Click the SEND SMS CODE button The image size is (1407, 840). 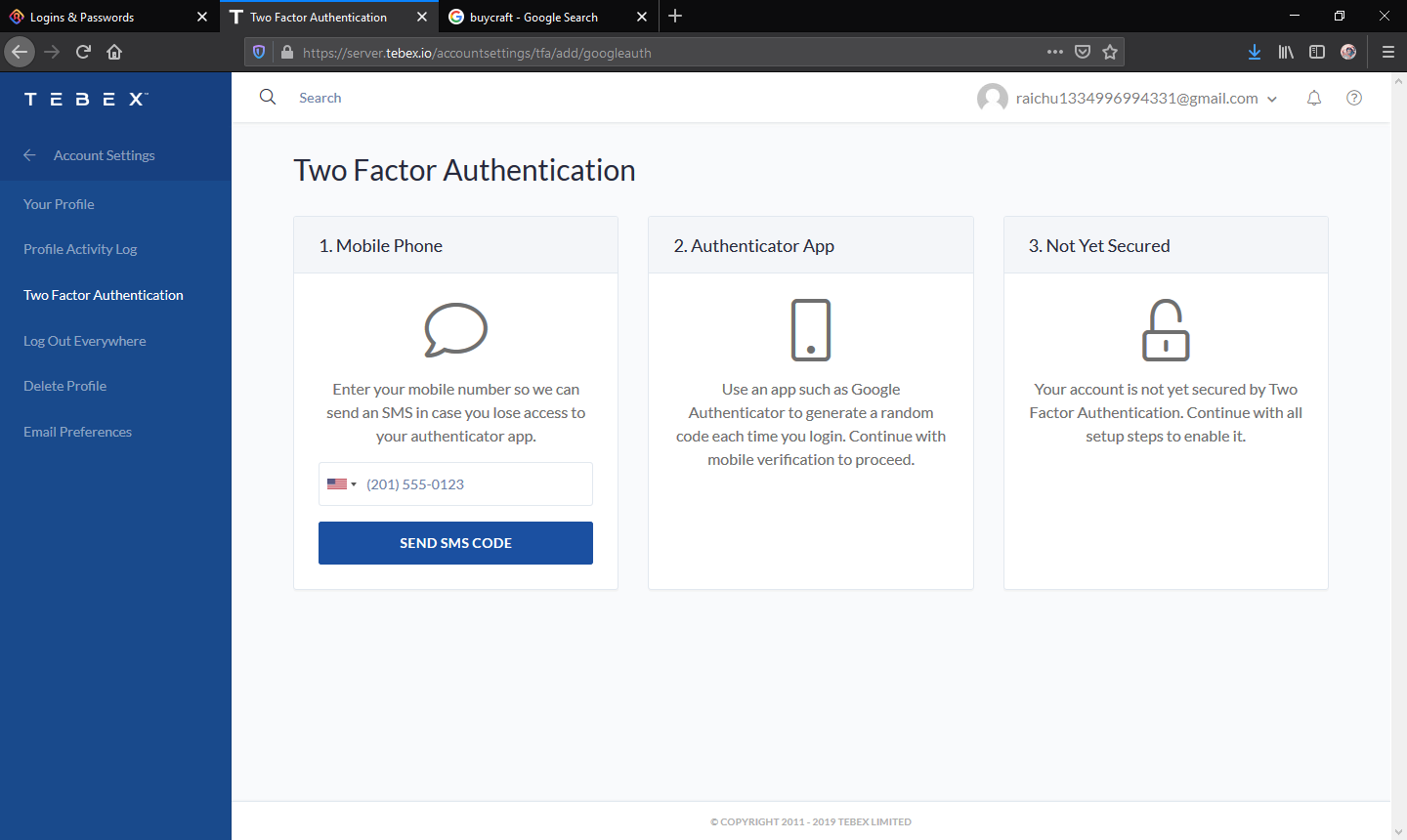[x=455, y=543]
